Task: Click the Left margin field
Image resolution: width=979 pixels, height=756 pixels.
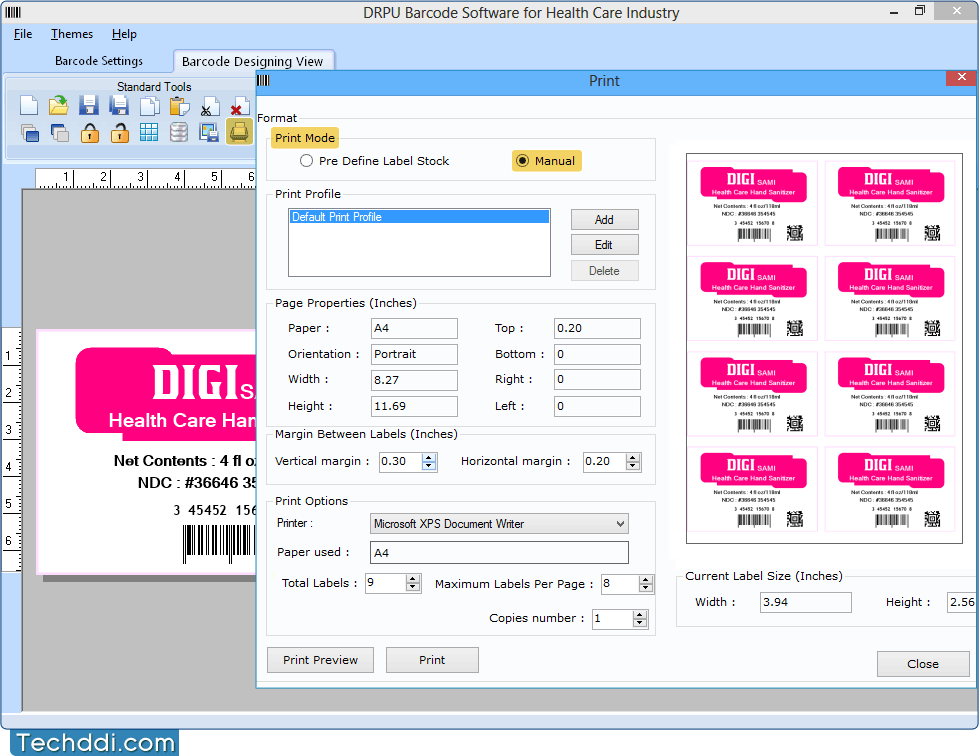Action: click(x=597, y=406)
